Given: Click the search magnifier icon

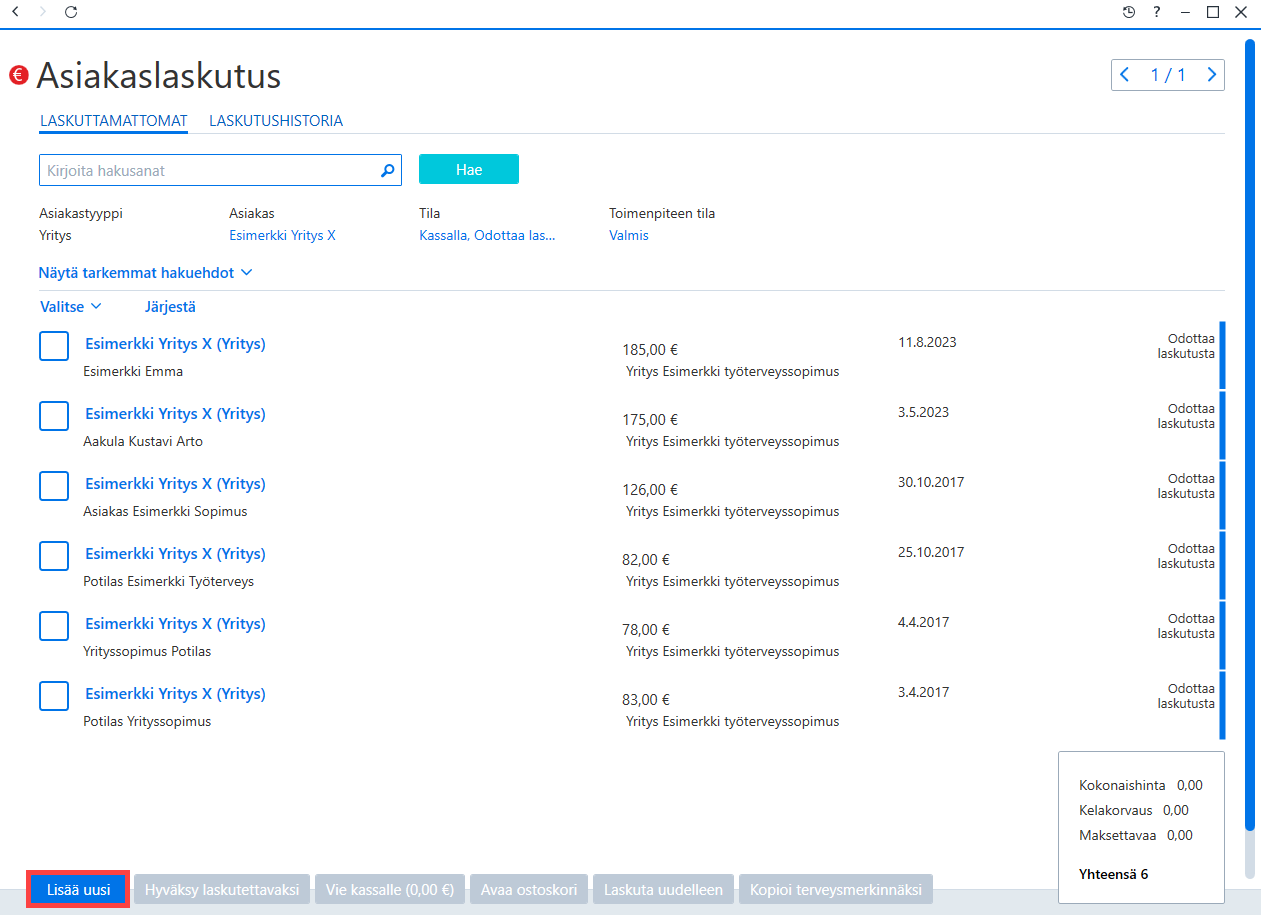Looking at the screenshot, I should 388,171.
